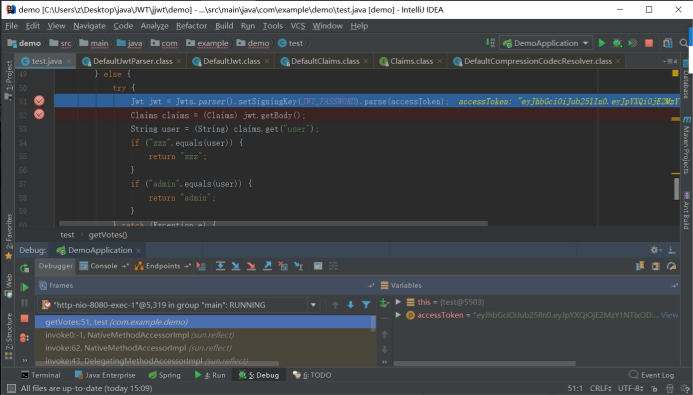Click the Build project arrow icon
Viewport: 693px width, 395px height.
490,42
